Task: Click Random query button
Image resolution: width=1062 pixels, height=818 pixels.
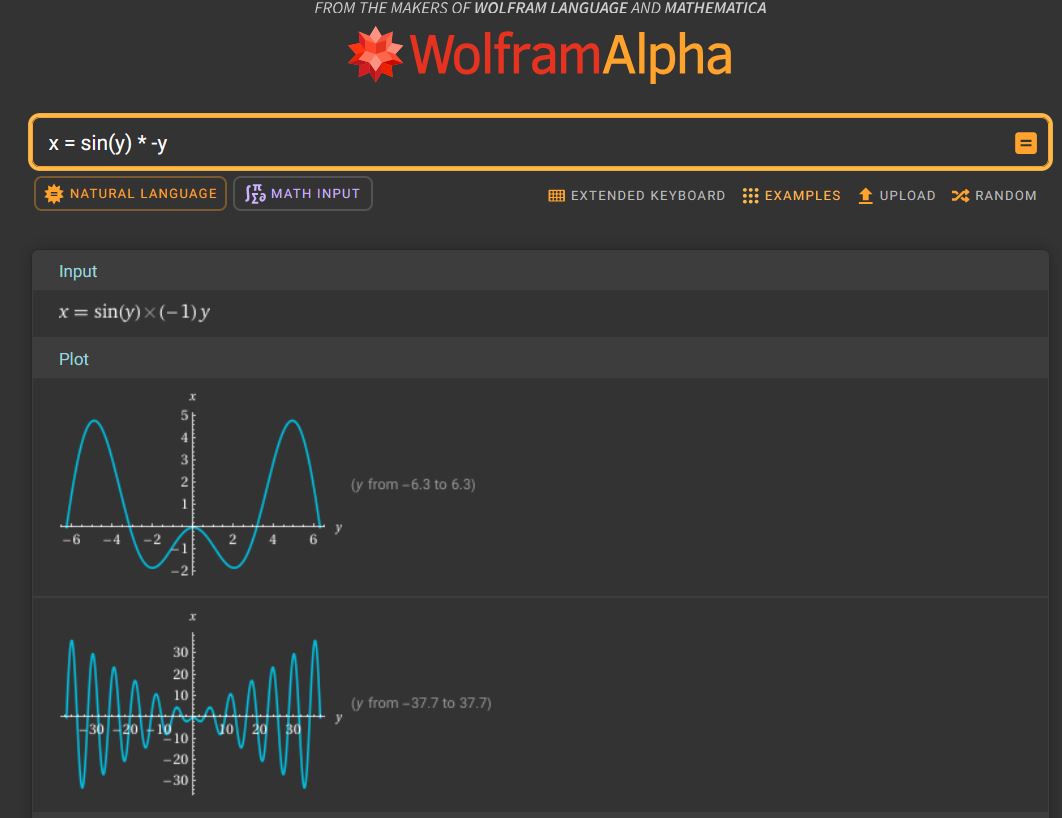Action: pyautogui.click(x=994, y=196)
